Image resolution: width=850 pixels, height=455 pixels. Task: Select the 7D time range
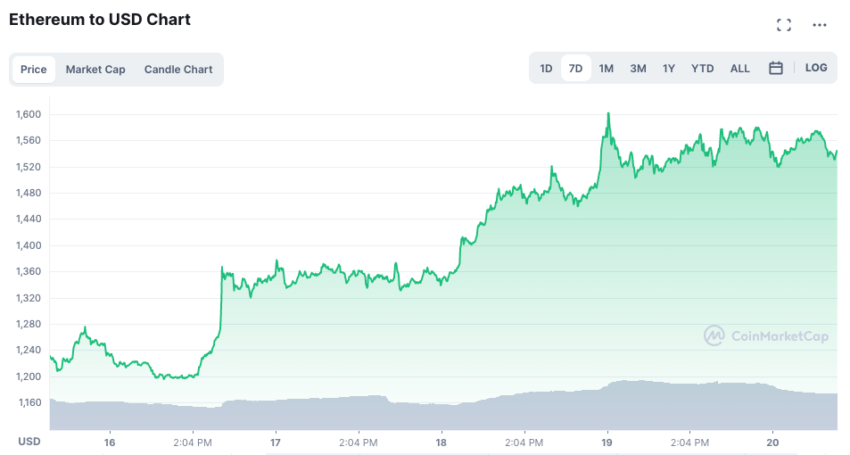(x=576, y=68)
